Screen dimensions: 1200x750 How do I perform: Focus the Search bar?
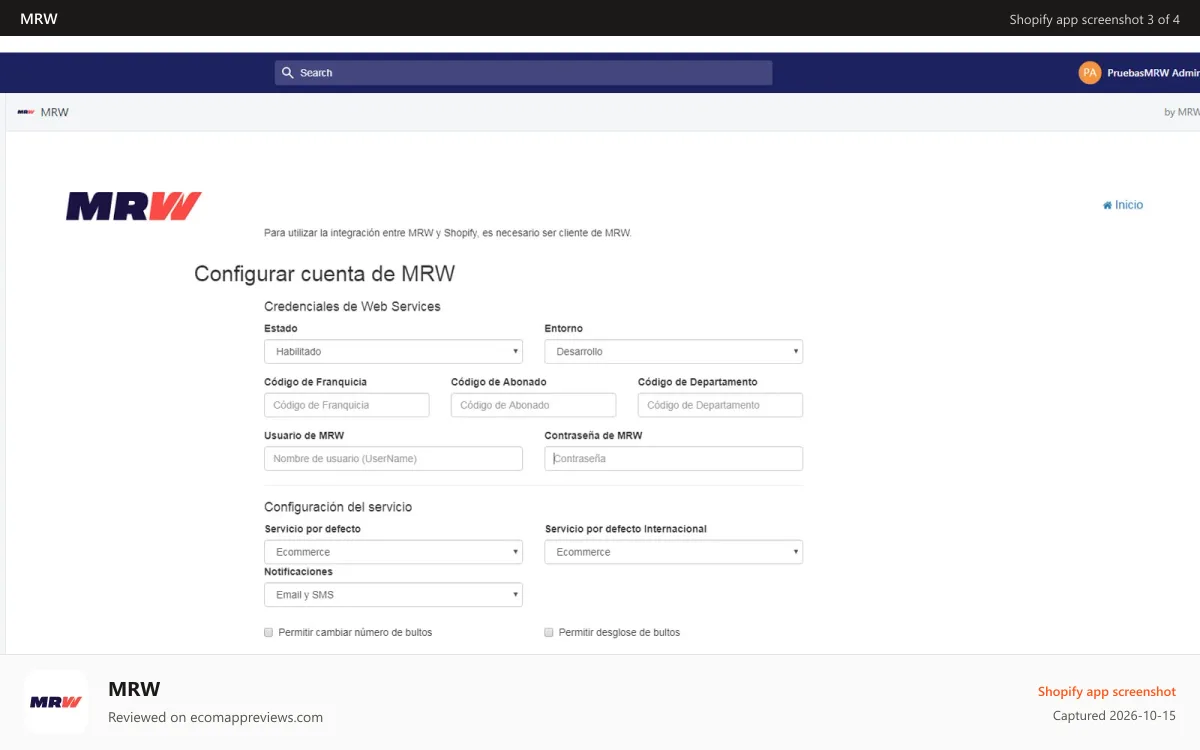(x=523, y=73)
